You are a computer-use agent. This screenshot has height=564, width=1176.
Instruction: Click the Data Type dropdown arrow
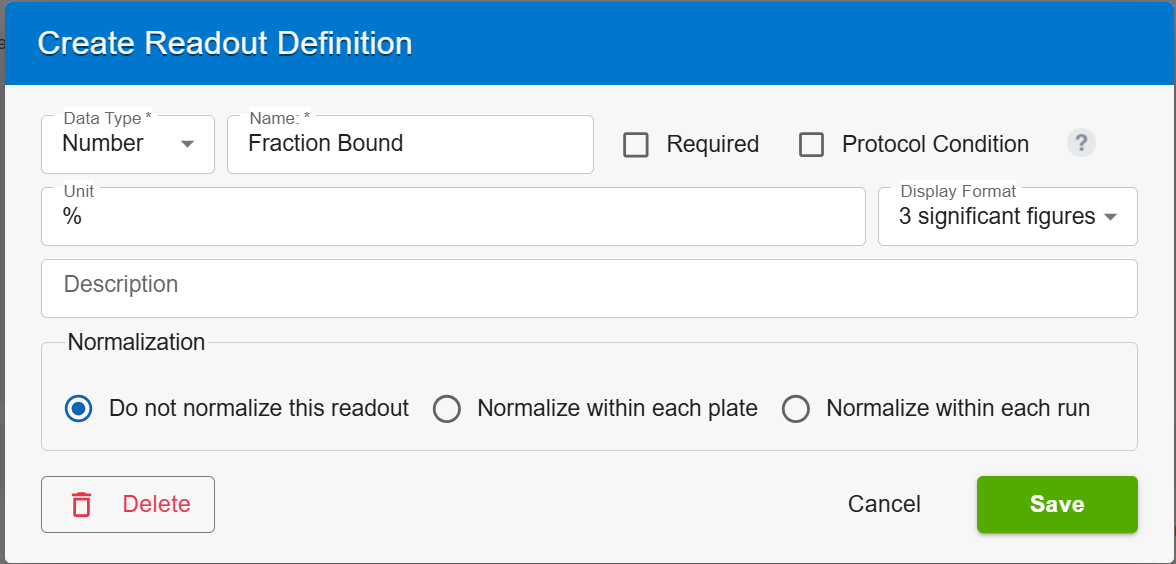188,144
